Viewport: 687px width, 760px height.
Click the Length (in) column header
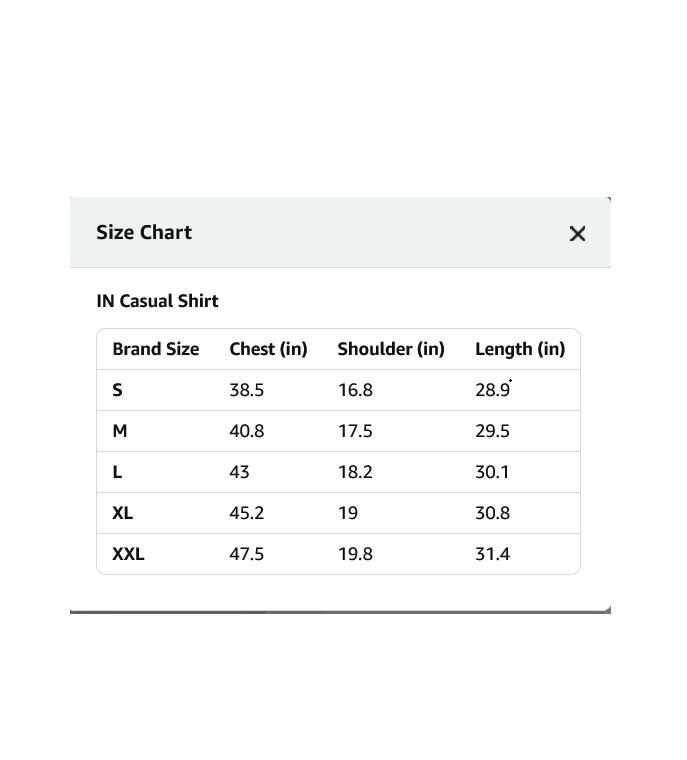pyautogui.click(x=520, y=349)
